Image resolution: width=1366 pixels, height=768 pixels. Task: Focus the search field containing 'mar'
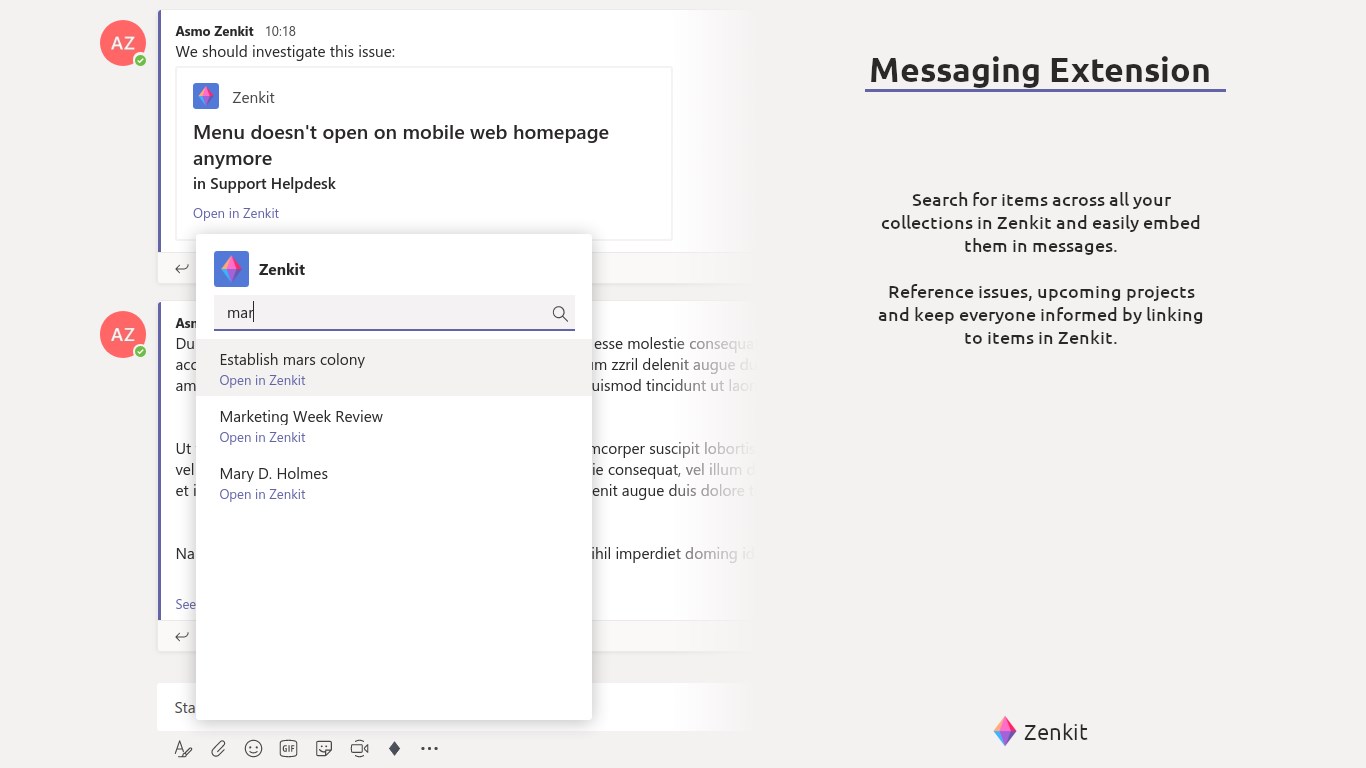coord(394,313)
